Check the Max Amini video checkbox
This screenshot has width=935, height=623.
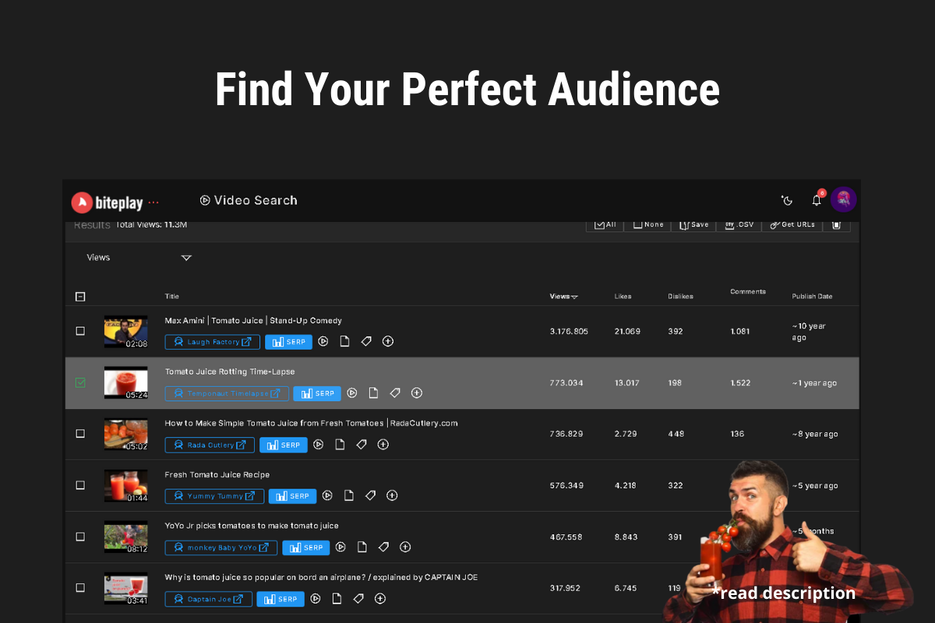[x=80, y=330]
